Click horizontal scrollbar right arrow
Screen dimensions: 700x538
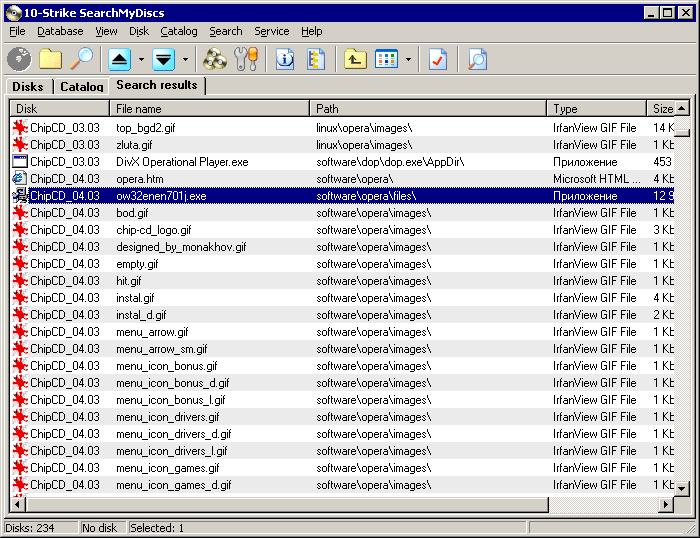tap(666, 505)
